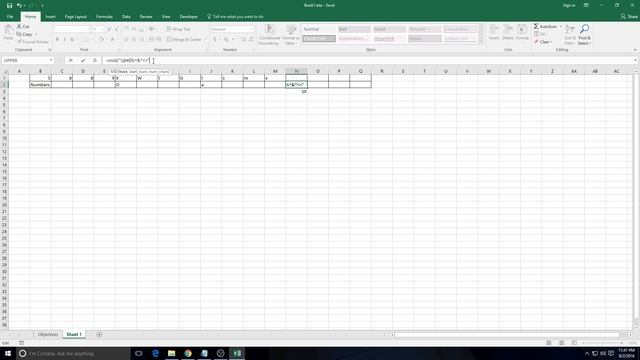This screenshot has height=360, width=640.
Task: Add a new sheet with the plus button
Action: point(99,335)
